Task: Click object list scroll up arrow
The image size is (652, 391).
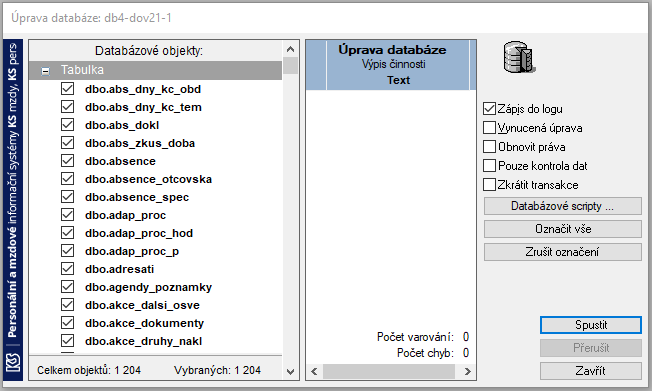Action: click(x=291, y=49)
